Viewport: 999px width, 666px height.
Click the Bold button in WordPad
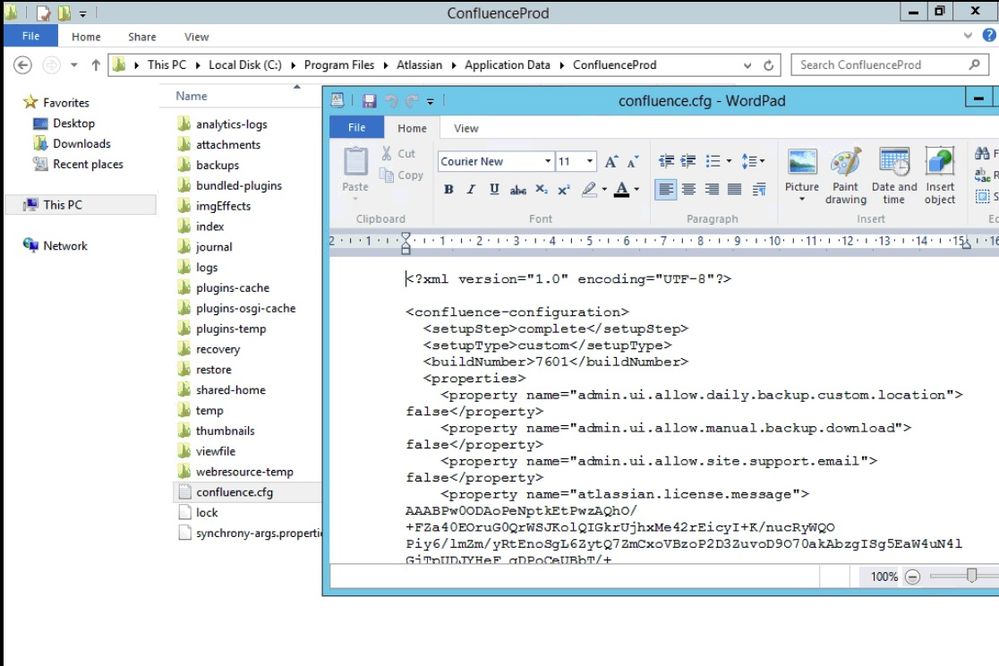click(449, 189)
